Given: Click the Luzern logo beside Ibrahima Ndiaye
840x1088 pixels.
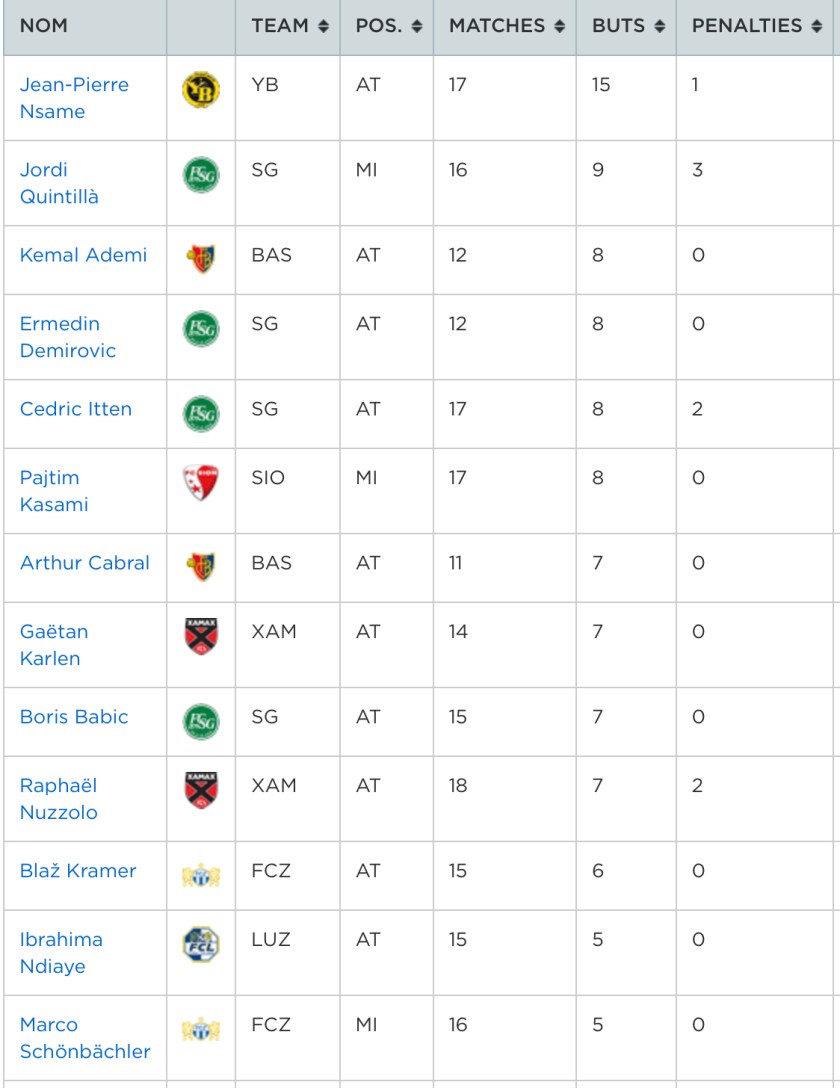Looking at the screenshot, I should (201, 946).
